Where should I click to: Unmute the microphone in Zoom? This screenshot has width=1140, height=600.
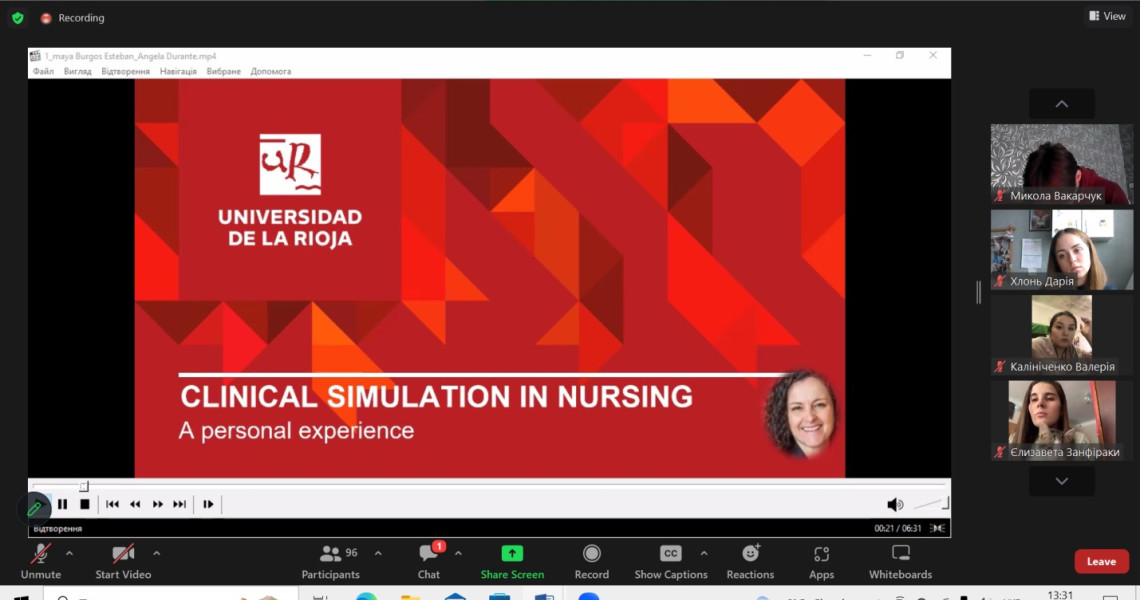41,562
